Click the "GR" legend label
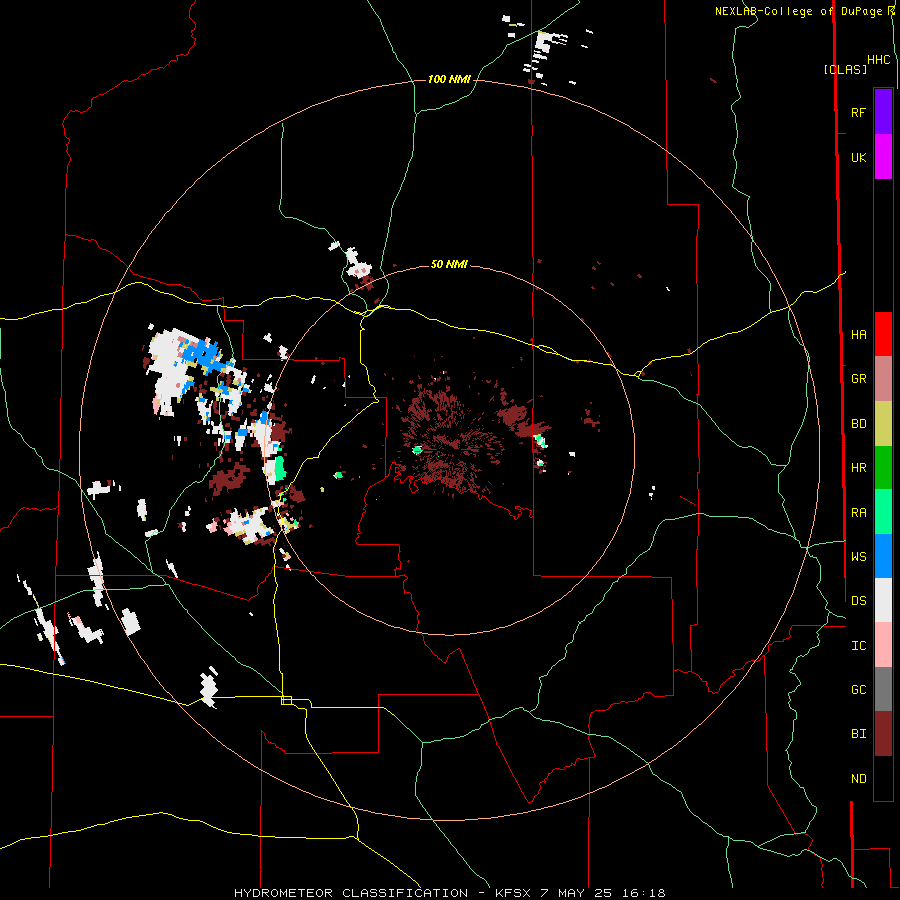 (x=859, y=379)
